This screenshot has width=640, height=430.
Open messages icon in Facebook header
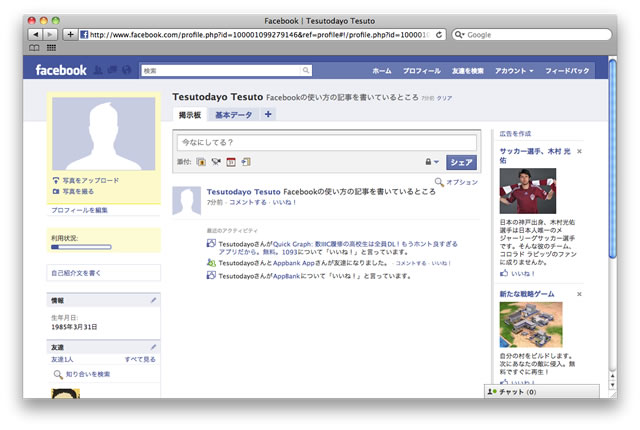click(x=112, y=70)
